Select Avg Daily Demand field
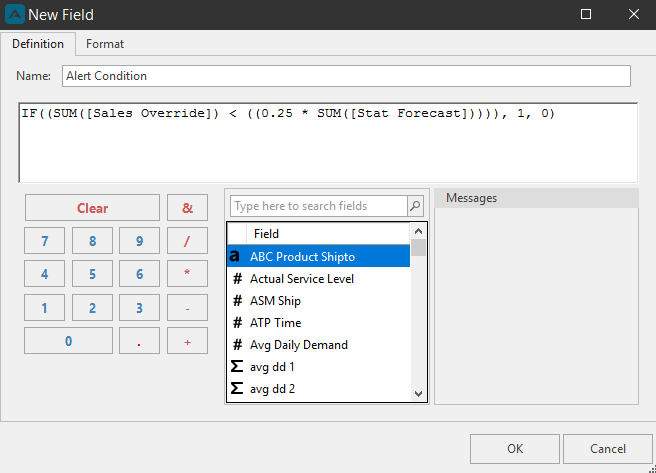Image resolution: width=656 pixels, height=473 pixels. [318, 345]
